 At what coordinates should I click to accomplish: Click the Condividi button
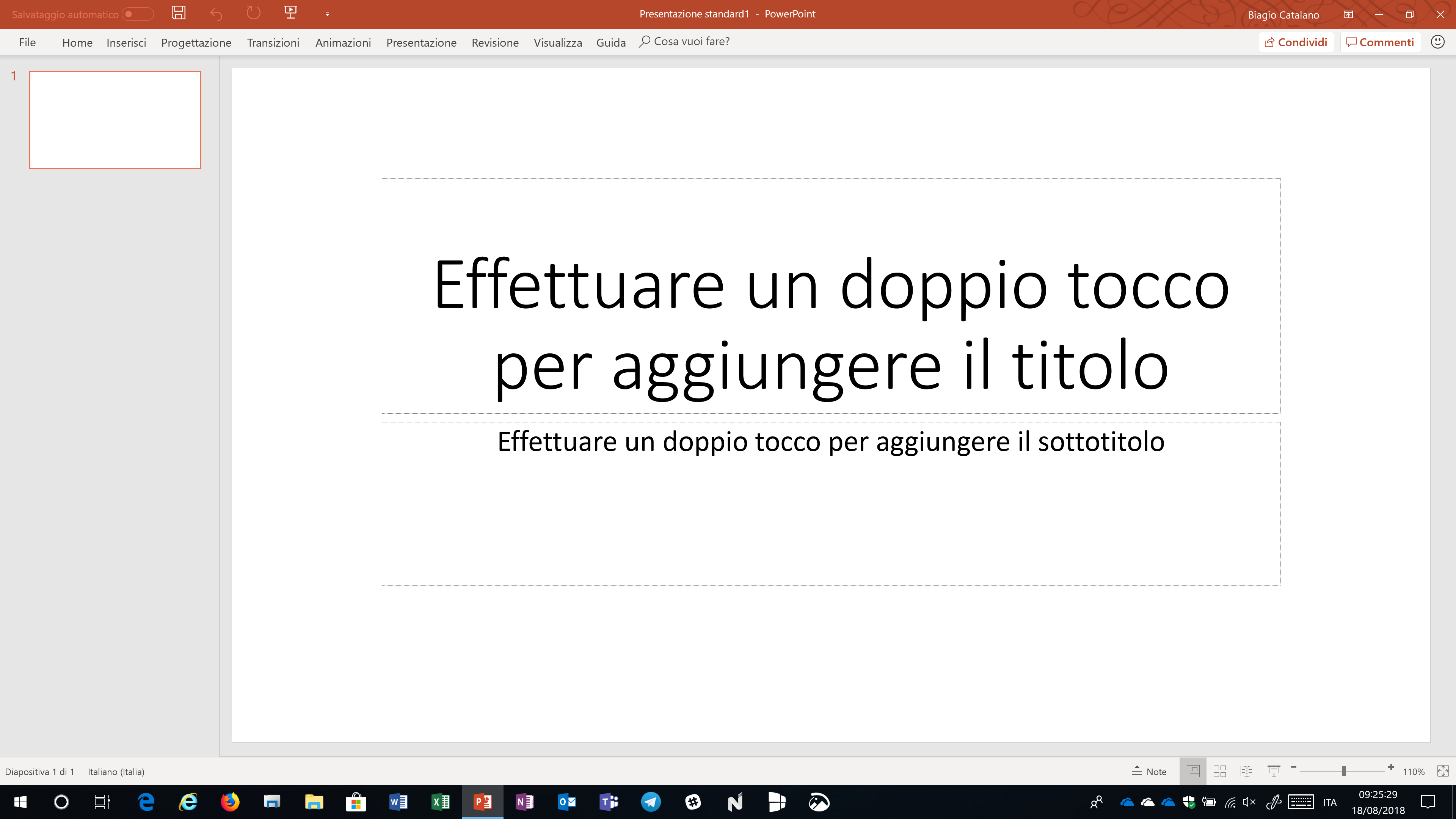tap(1296, 42)
